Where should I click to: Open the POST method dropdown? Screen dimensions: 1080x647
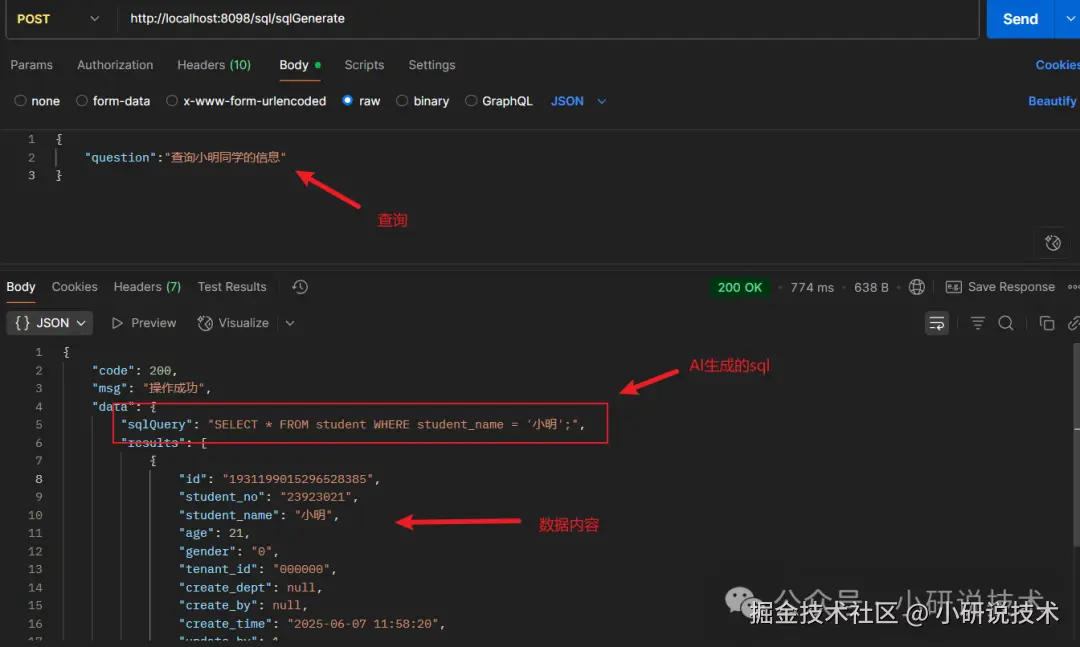pos(58,19)
